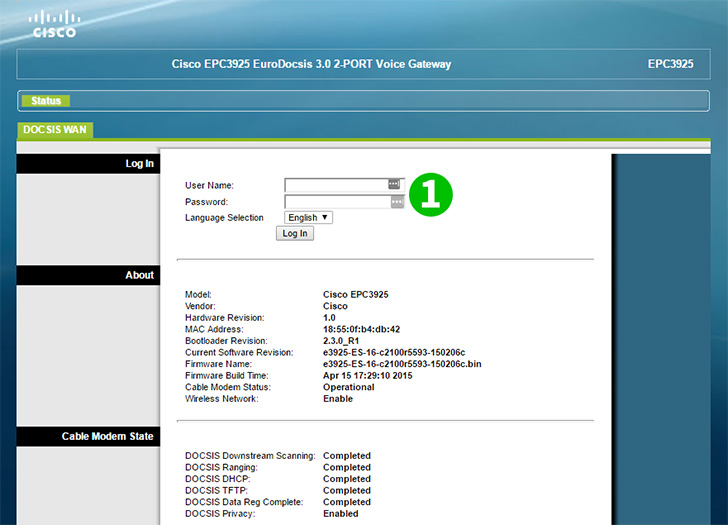Click the password manager icon in User Name field
728x525 pixels.
(394, 184)
